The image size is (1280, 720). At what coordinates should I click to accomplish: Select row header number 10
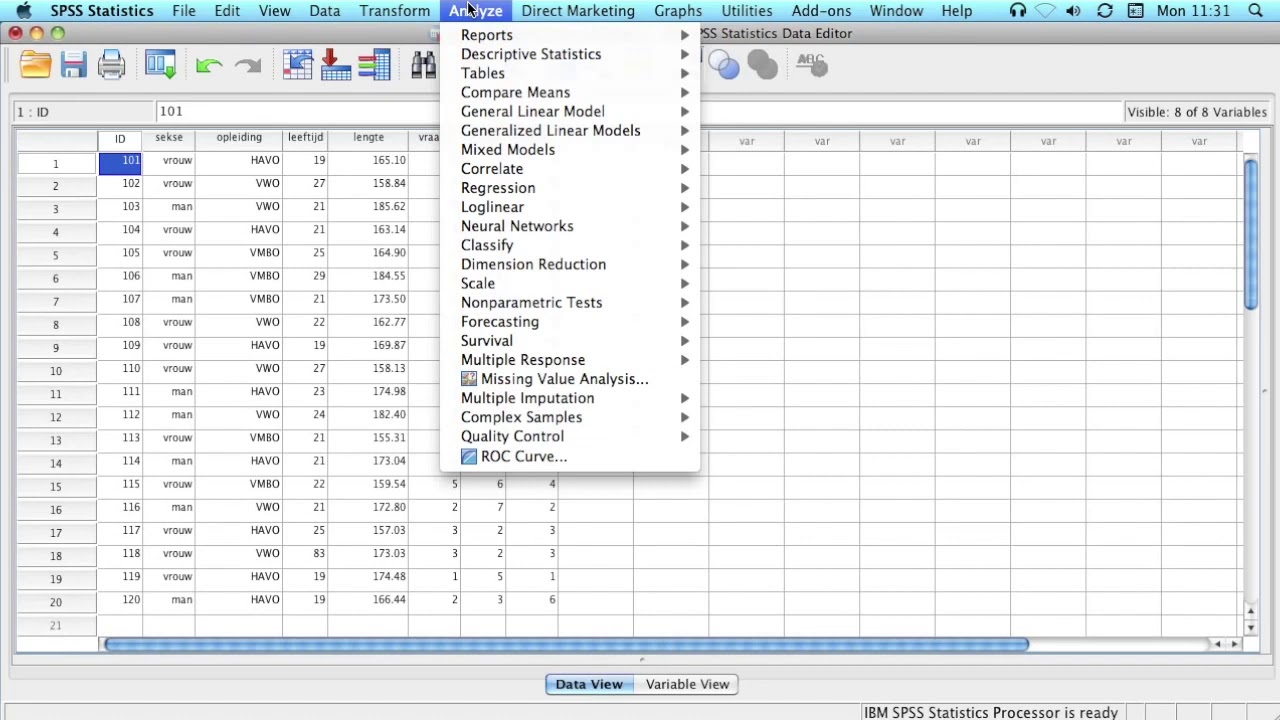(x=56, y=370)
